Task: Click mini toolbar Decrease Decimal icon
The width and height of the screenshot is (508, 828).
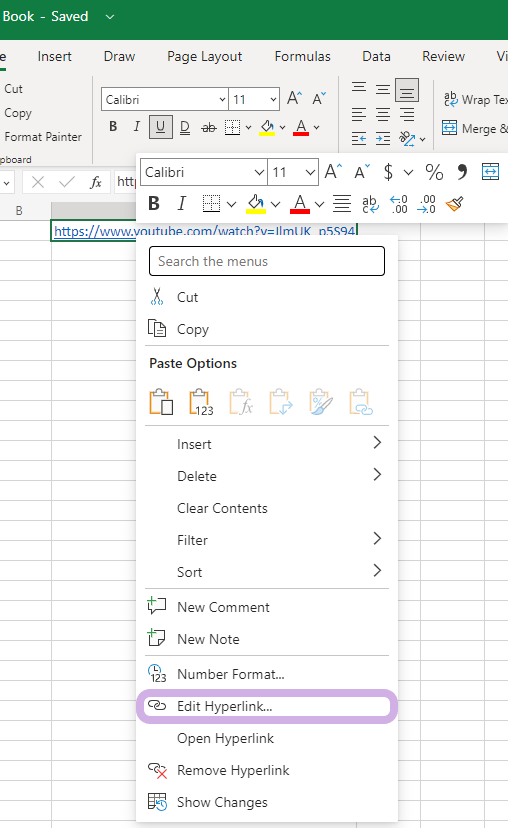Action: coord(427,204)
